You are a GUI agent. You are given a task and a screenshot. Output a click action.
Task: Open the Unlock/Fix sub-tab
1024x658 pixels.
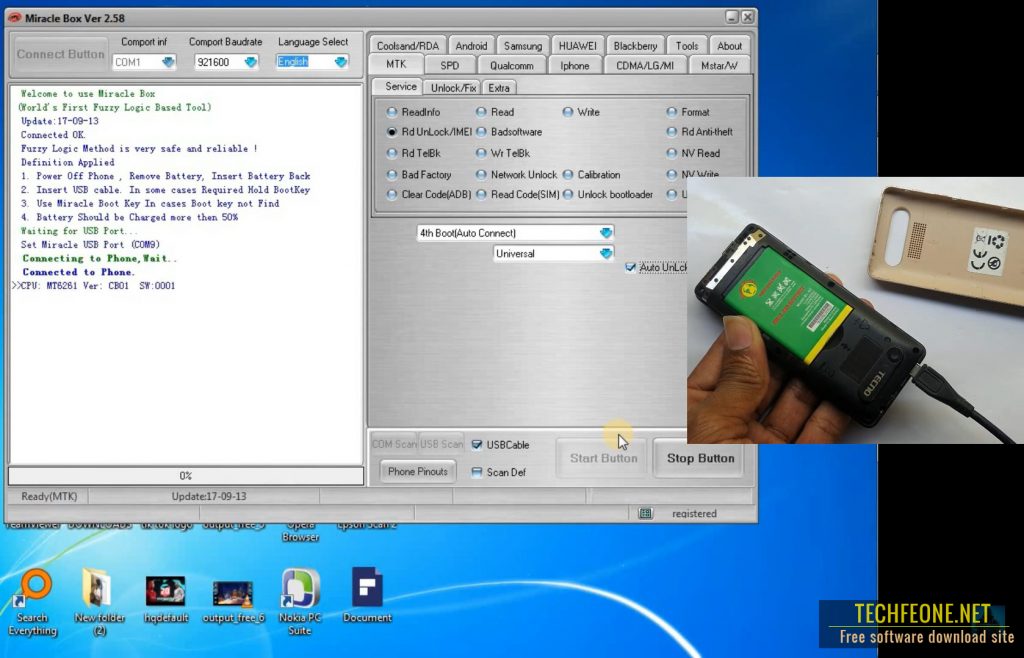[x=453, y=87]
